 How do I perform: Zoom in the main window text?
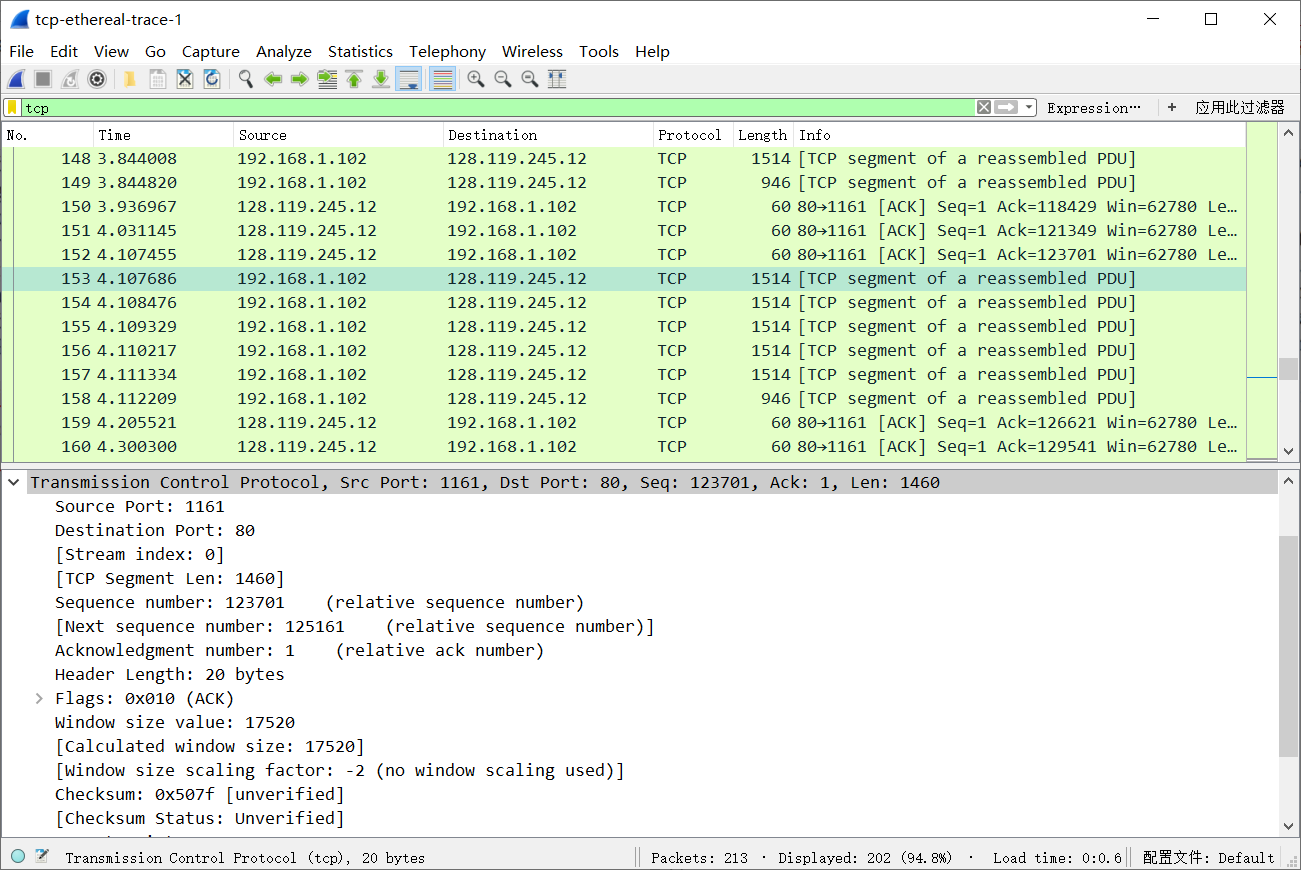coord(476,79)
